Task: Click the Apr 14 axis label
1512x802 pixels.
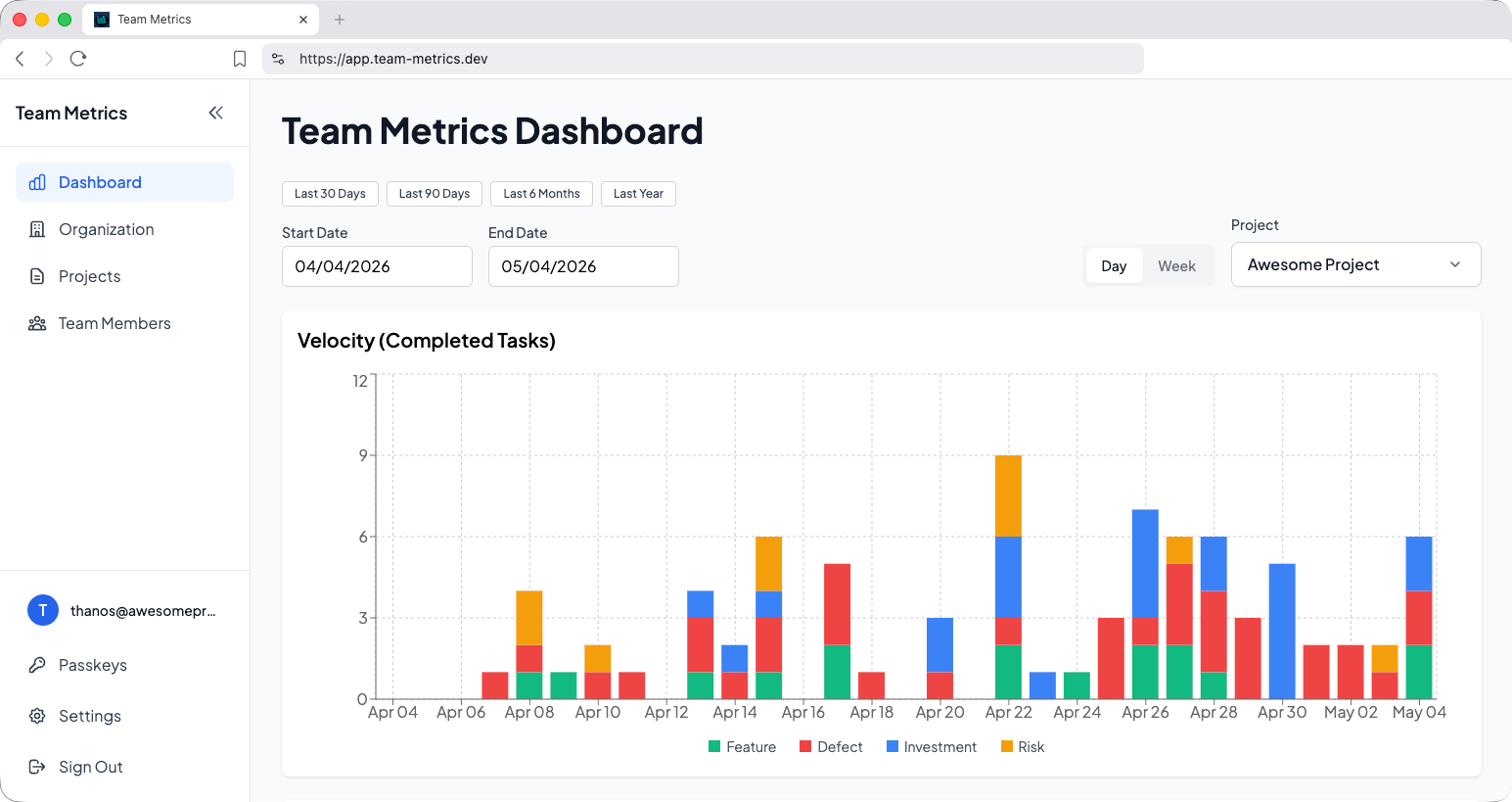Action: click(x=735, y=712)
